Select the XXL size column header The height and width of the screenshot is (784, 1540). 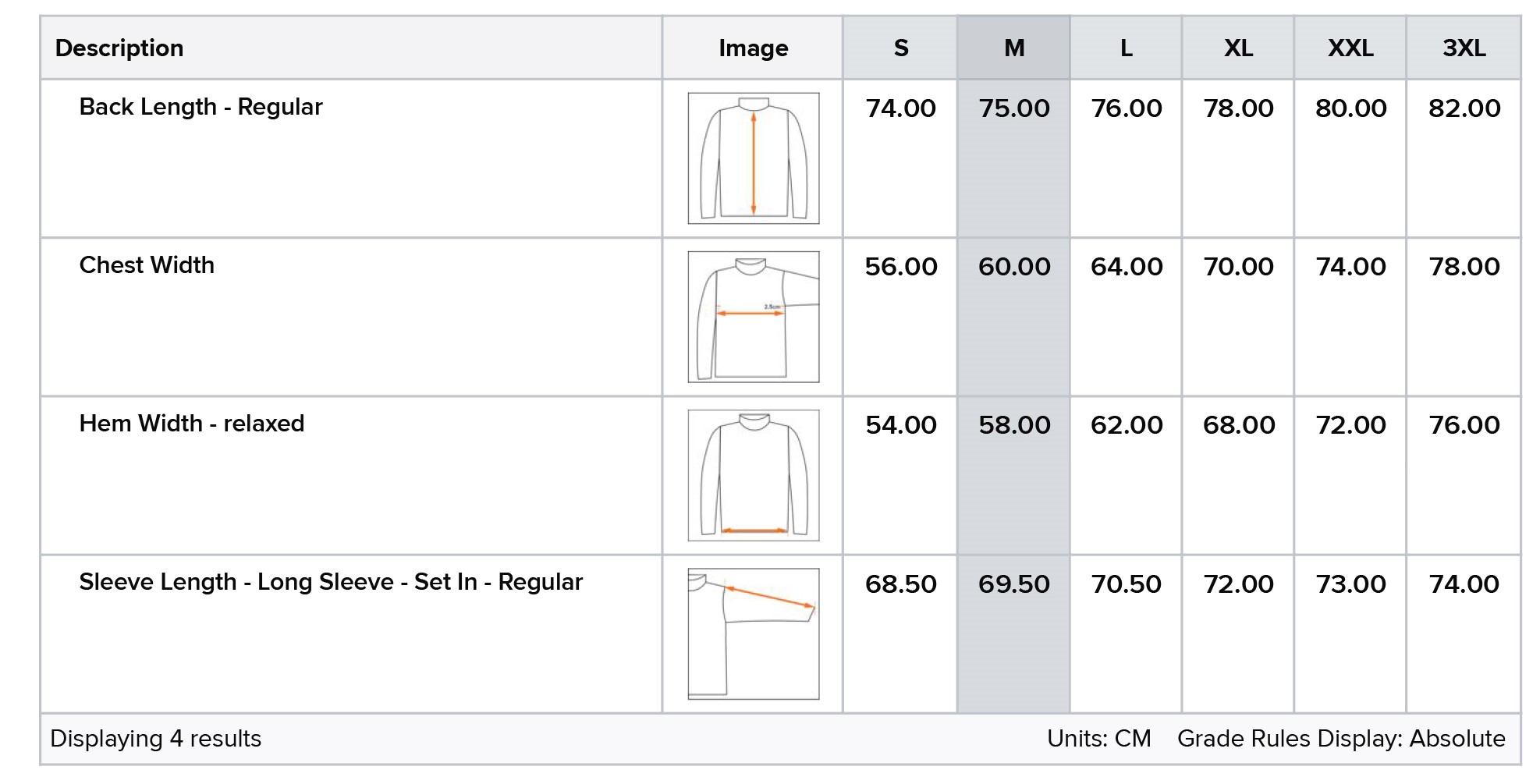pos(1350,48)
